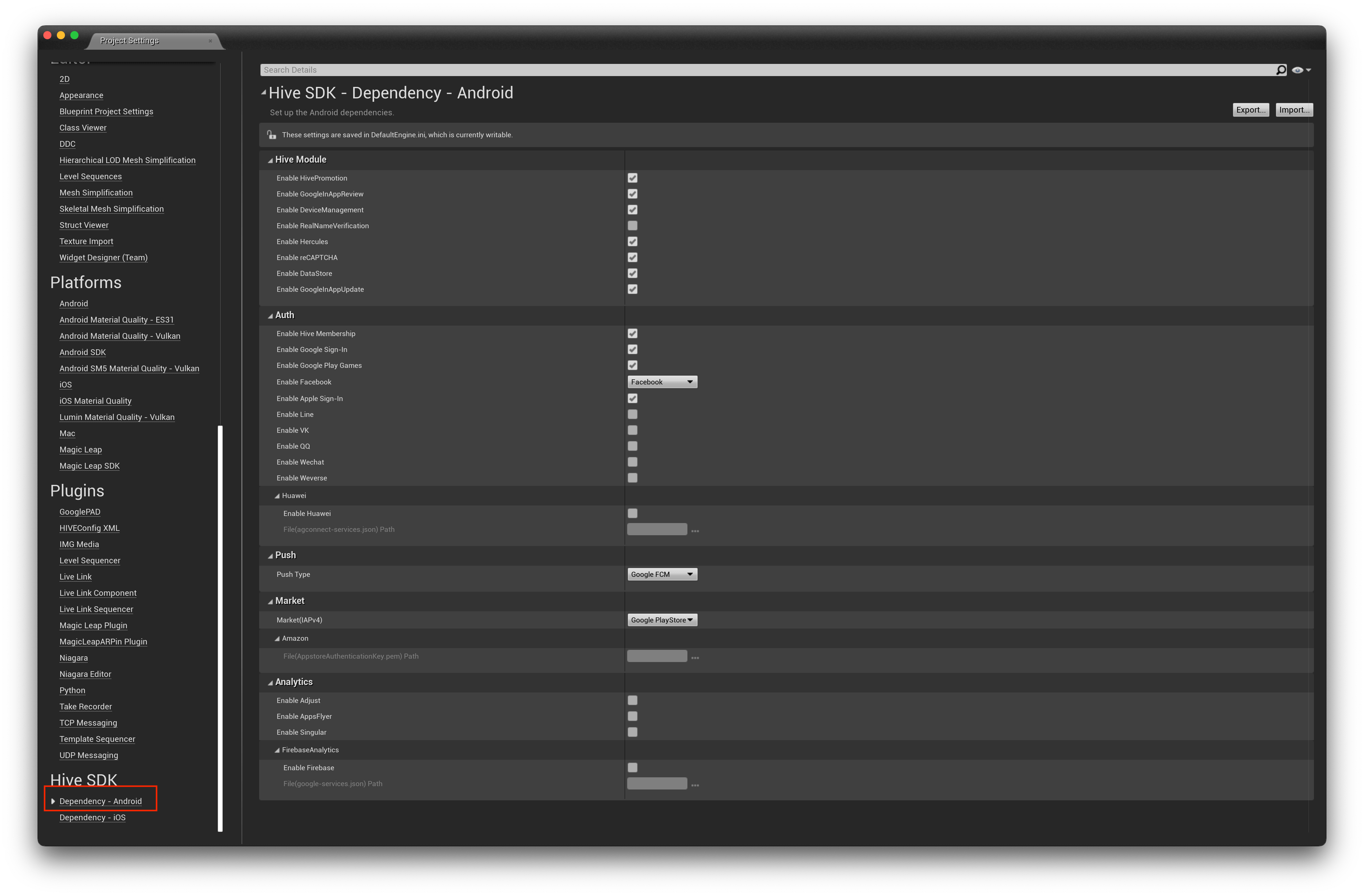Change Push Type using the Google FCM dropdown
The width and height of the screenshot is (1364, 896).
[x=662, y=574]
